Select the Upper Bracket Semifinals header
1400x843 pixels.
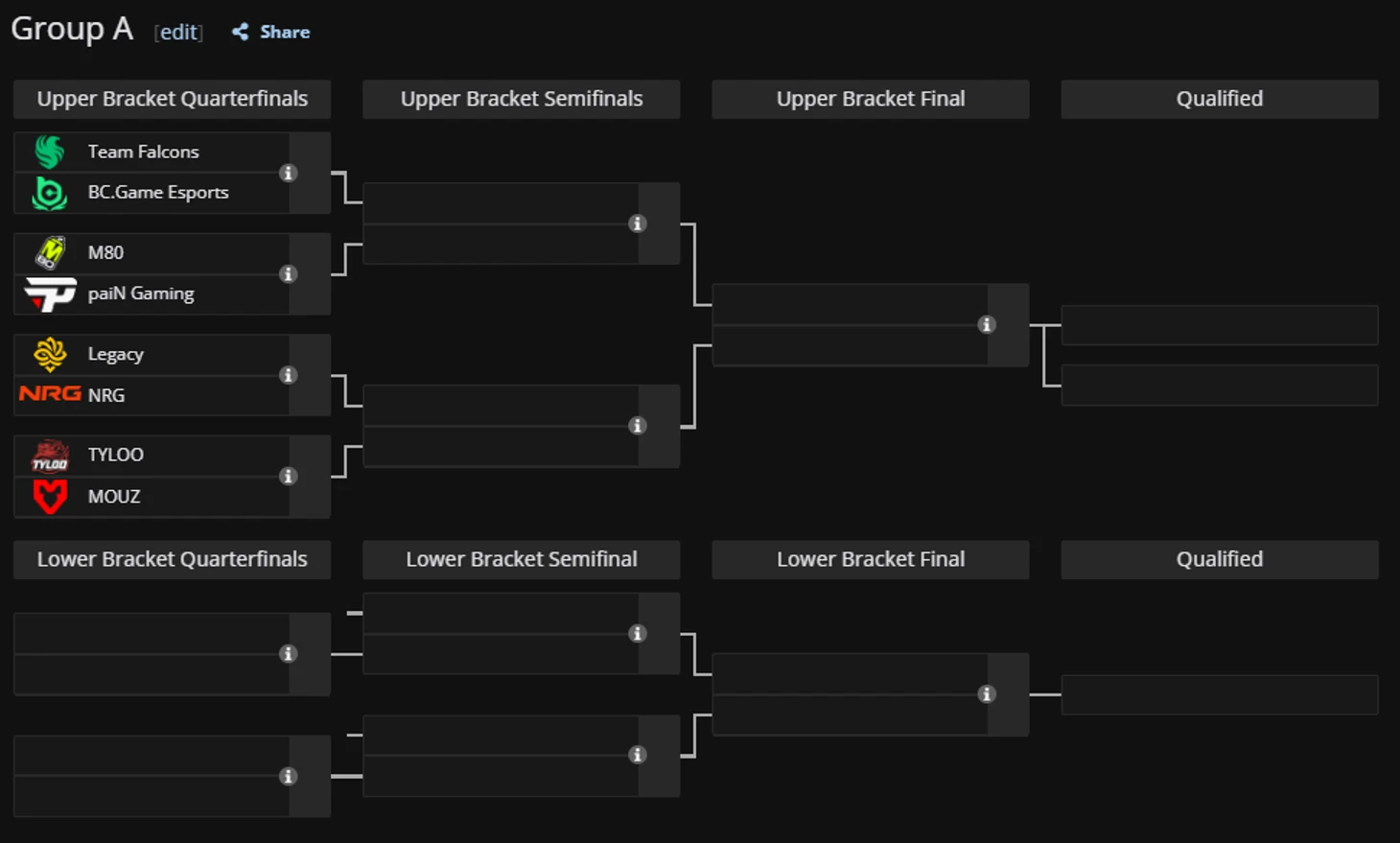coord(522,99)
